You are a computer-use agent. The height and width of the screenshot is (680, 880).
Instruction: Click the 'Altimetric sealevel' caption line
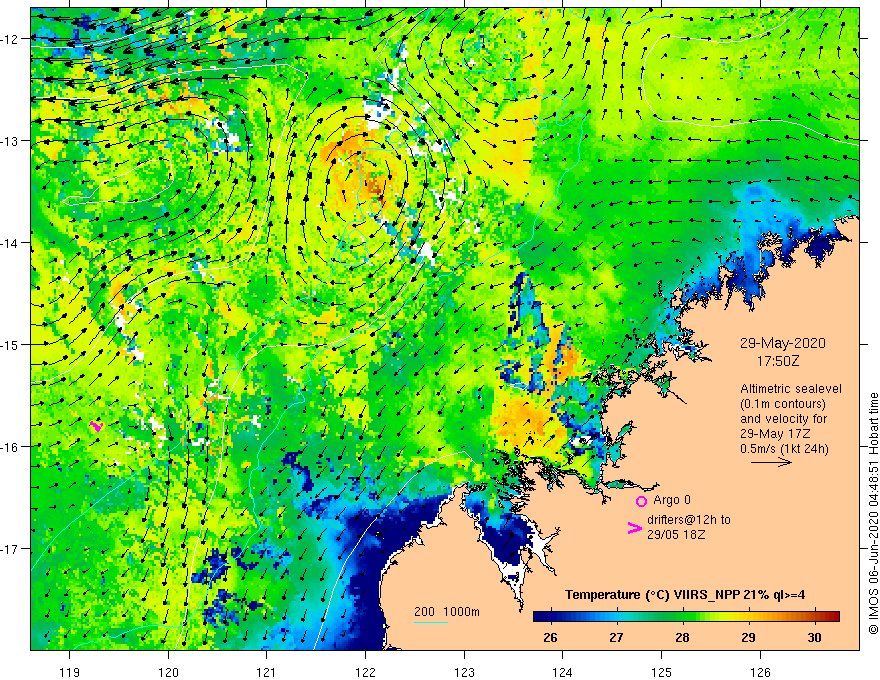[790, 389]
